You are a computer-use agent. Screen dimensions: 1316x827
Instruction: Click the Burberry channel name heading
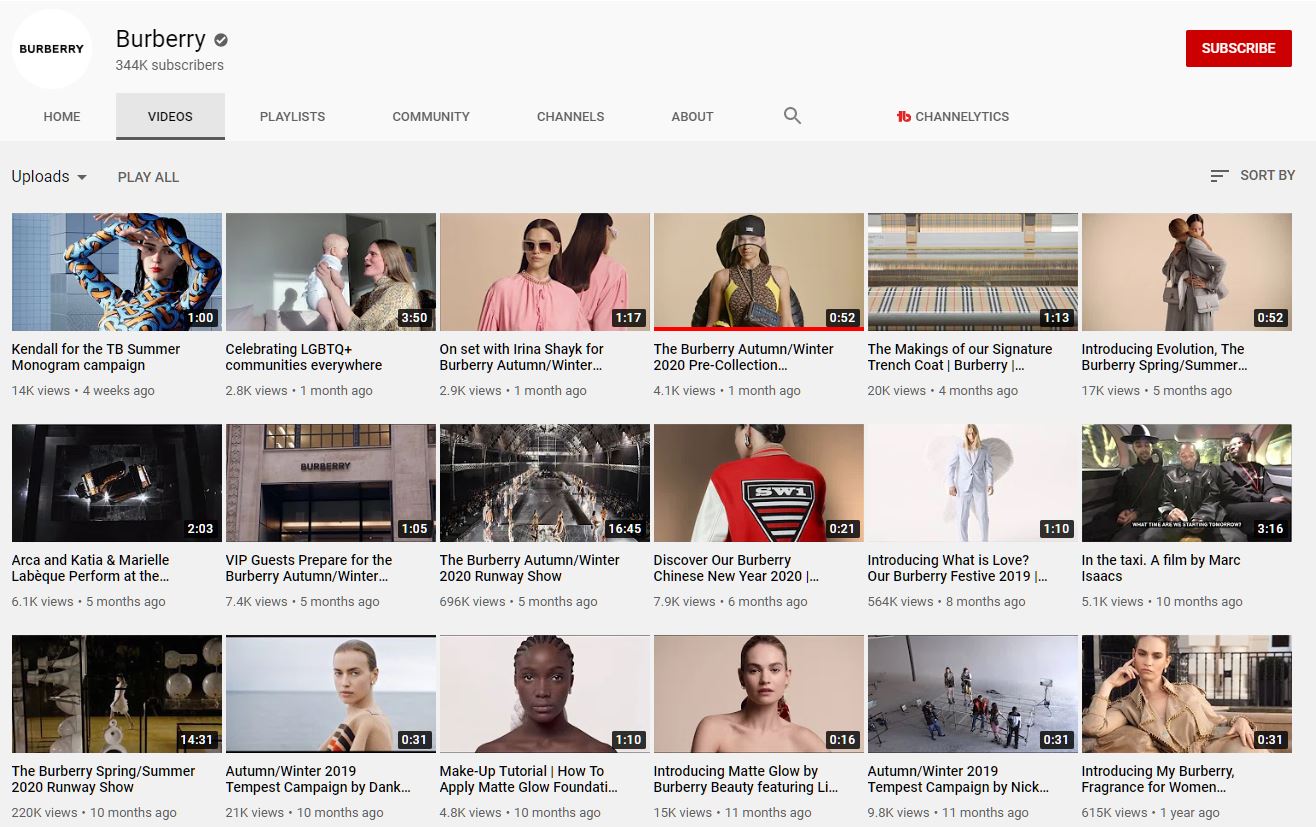pyautogui.click(x=161, y=39)
